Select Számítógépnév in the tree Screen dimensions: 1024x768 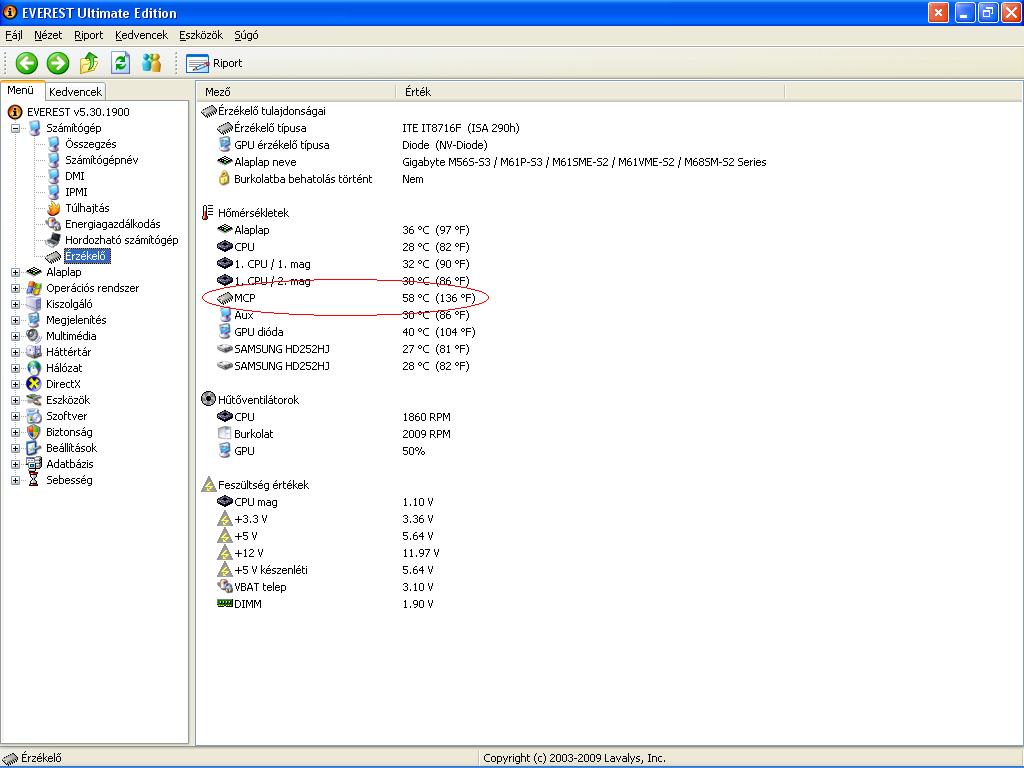pos(101,160)
